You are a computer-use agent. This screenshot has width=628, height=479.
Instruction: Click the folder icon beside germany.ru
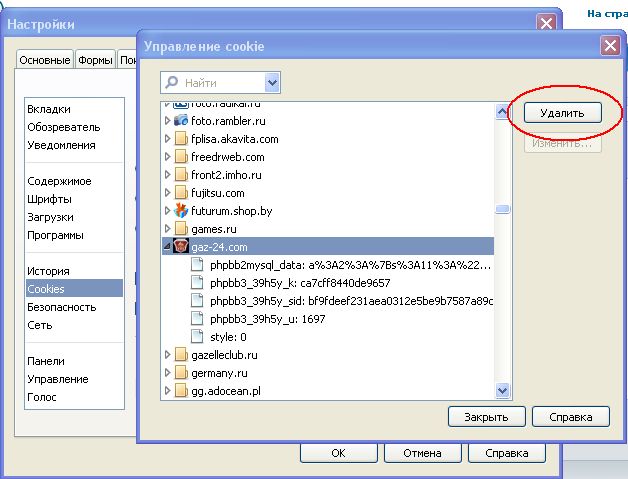click(181, 373)
